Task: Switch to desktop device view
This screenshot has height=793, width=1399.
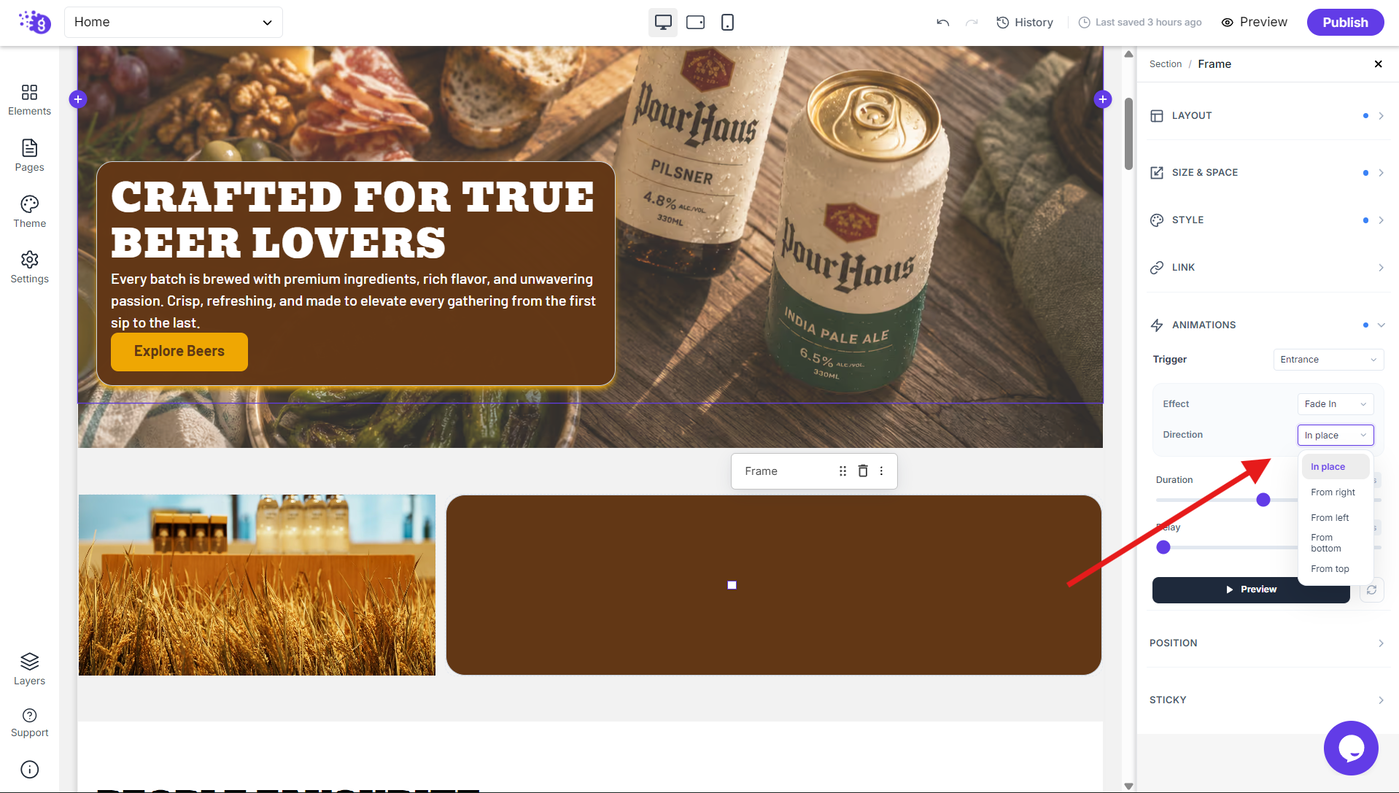Action: [663, 22]
